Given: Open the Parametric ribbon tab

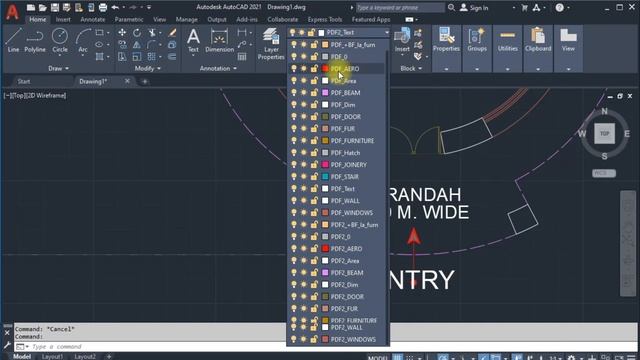Looking at the screenshot, I should [129, 19].
